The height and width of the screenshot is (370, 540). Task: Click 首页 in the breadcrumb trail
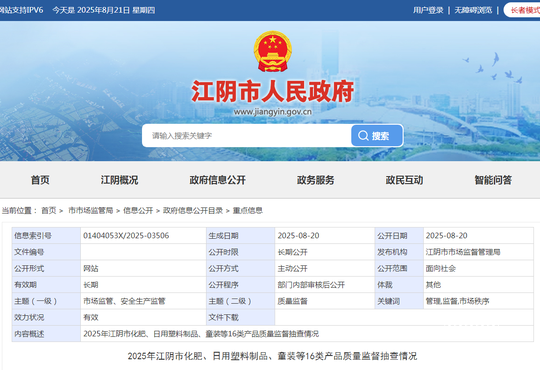[x=49, y=210]
